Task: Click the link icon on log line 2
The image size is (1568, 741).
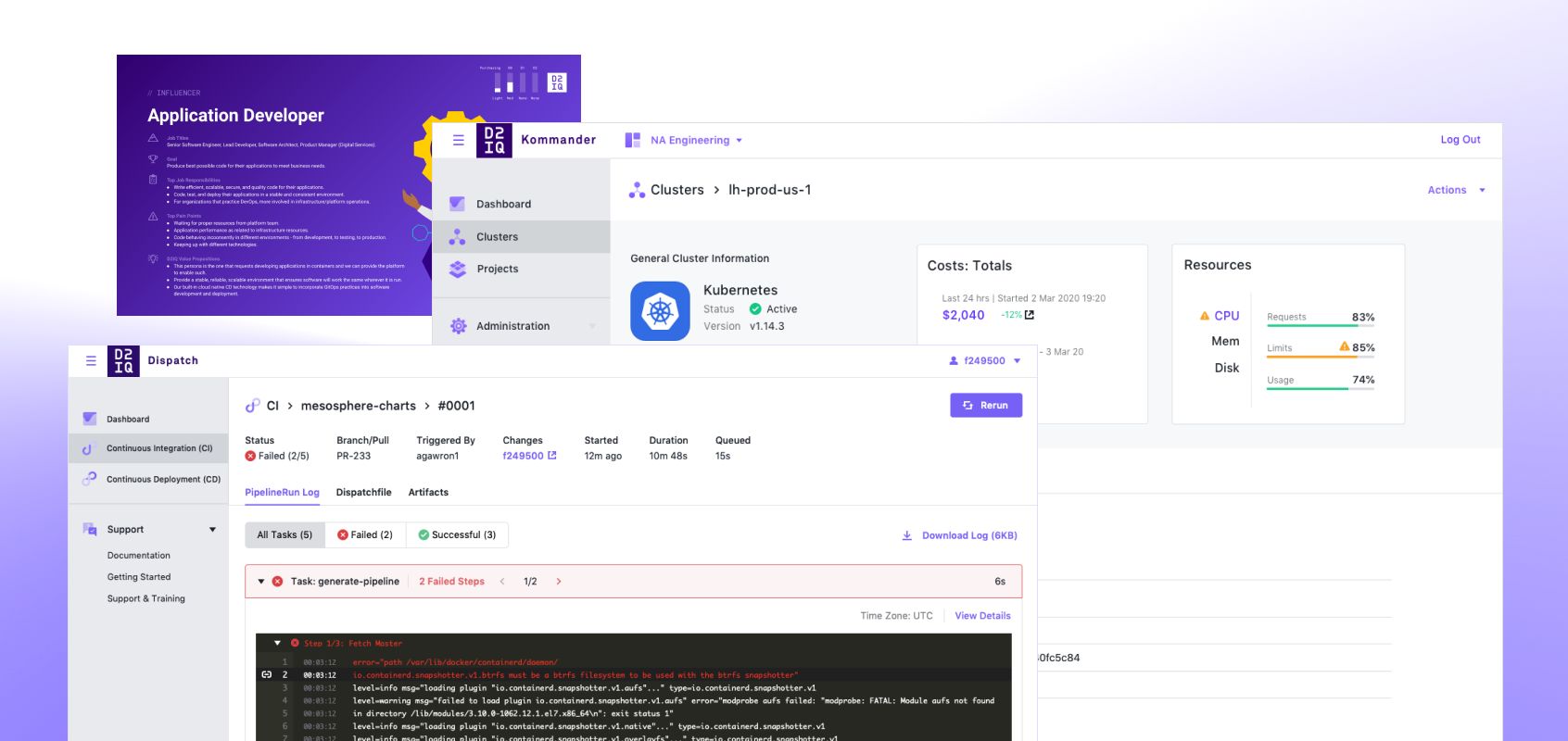Action: (x=266, y=674)
